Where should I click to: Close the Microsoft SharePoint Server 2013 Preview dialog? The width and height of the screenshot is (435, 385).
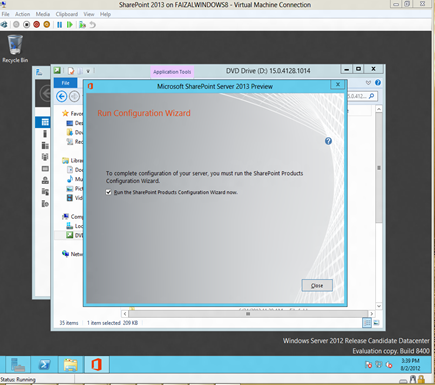click(x=338, y=85)
